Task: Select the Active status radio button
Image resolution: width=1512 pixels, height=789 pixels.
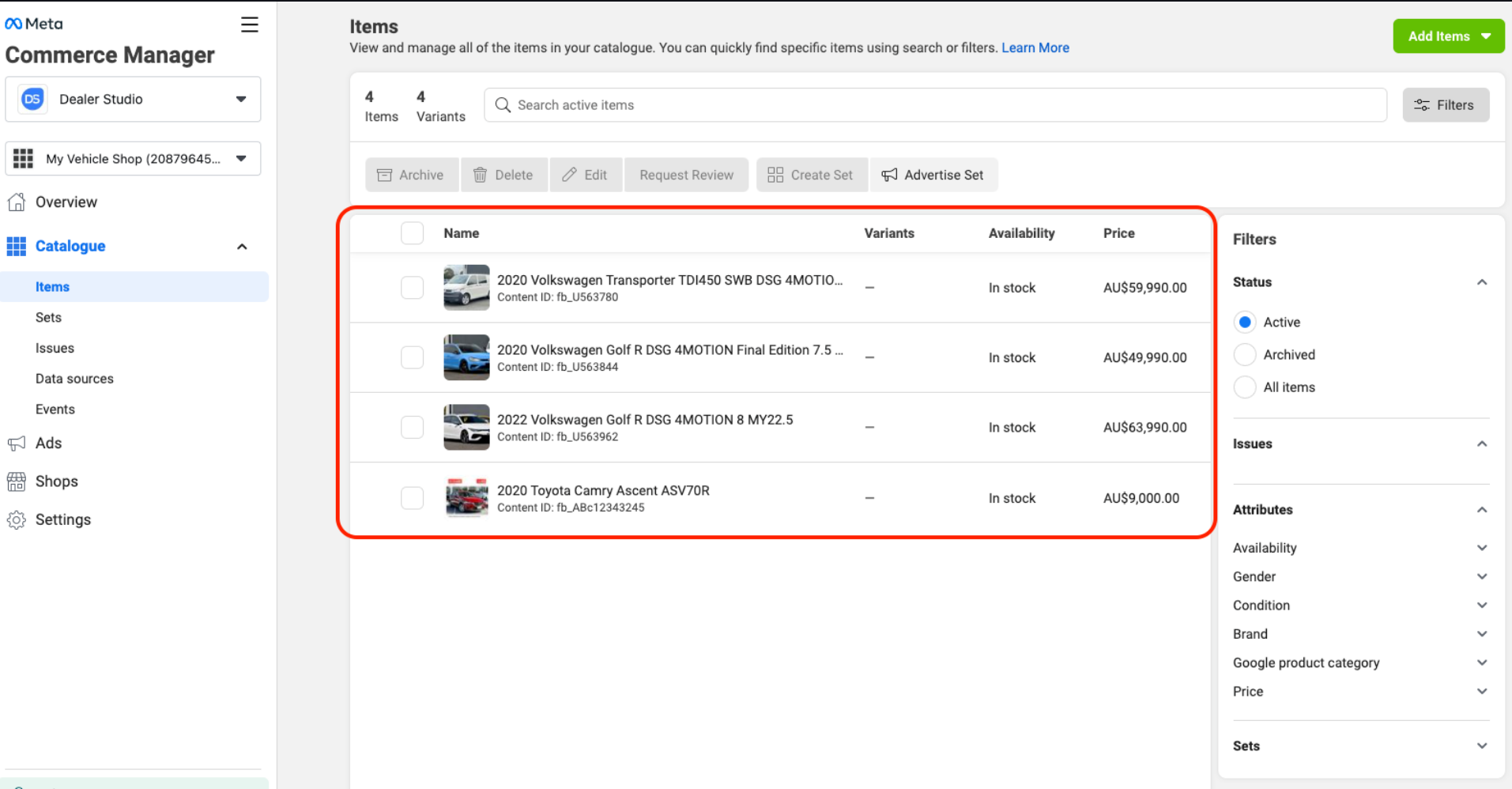Action: [1245, 323]
